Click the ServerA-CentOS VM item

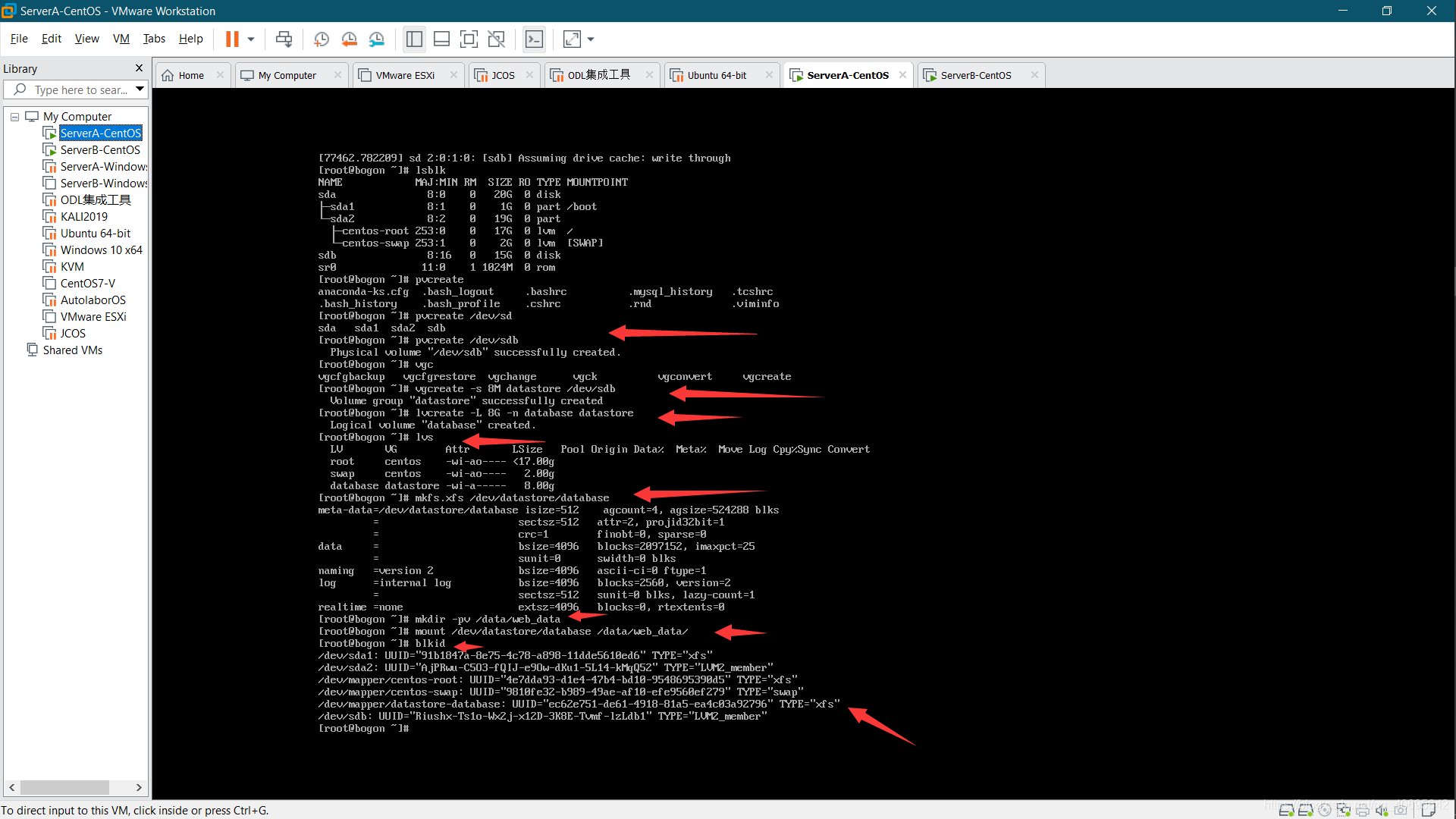click(100, 133)
